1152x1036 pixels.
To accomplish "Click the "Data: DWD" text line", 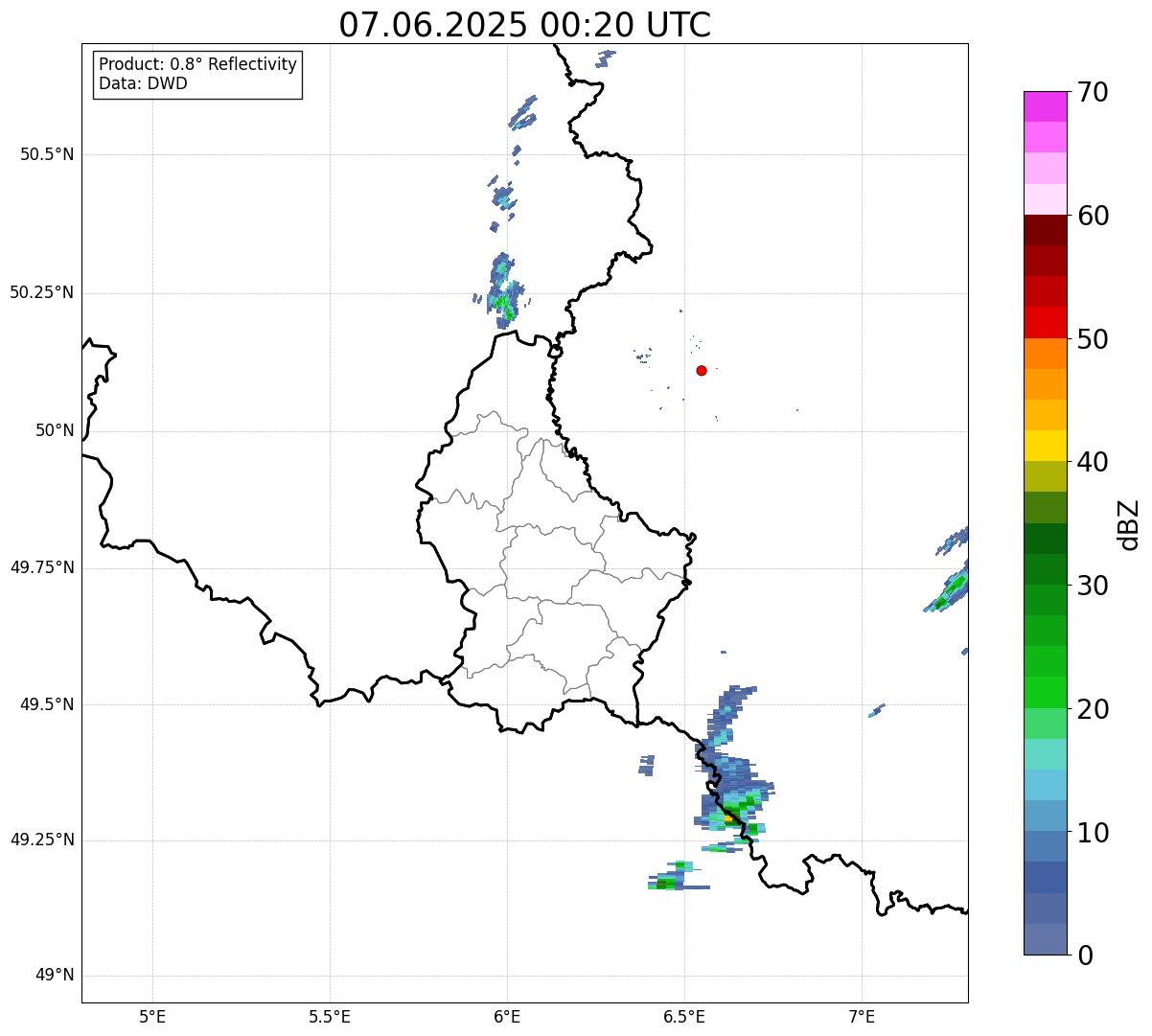I will (143, 83).
